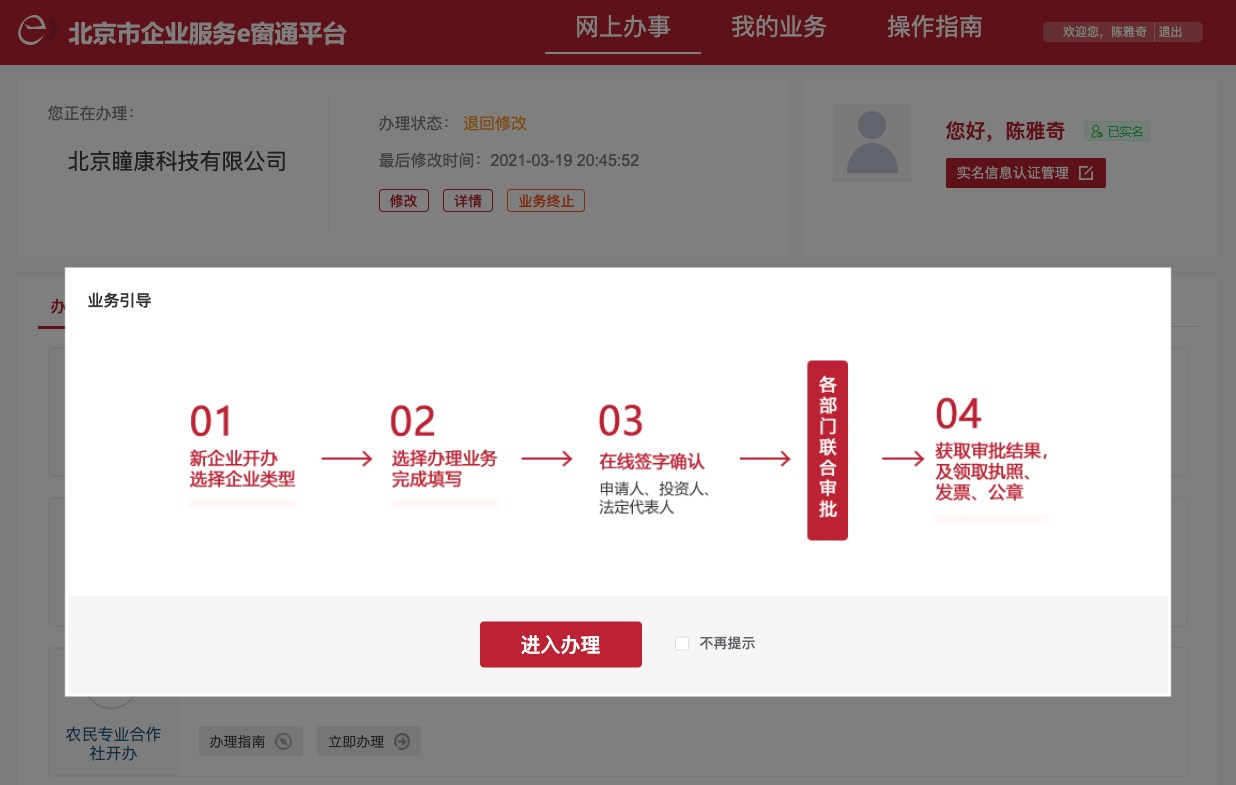Screen dimensions: 1236x785
Task: Click the arrow between steps 01 and 02
Action: (x=346, y=459)
